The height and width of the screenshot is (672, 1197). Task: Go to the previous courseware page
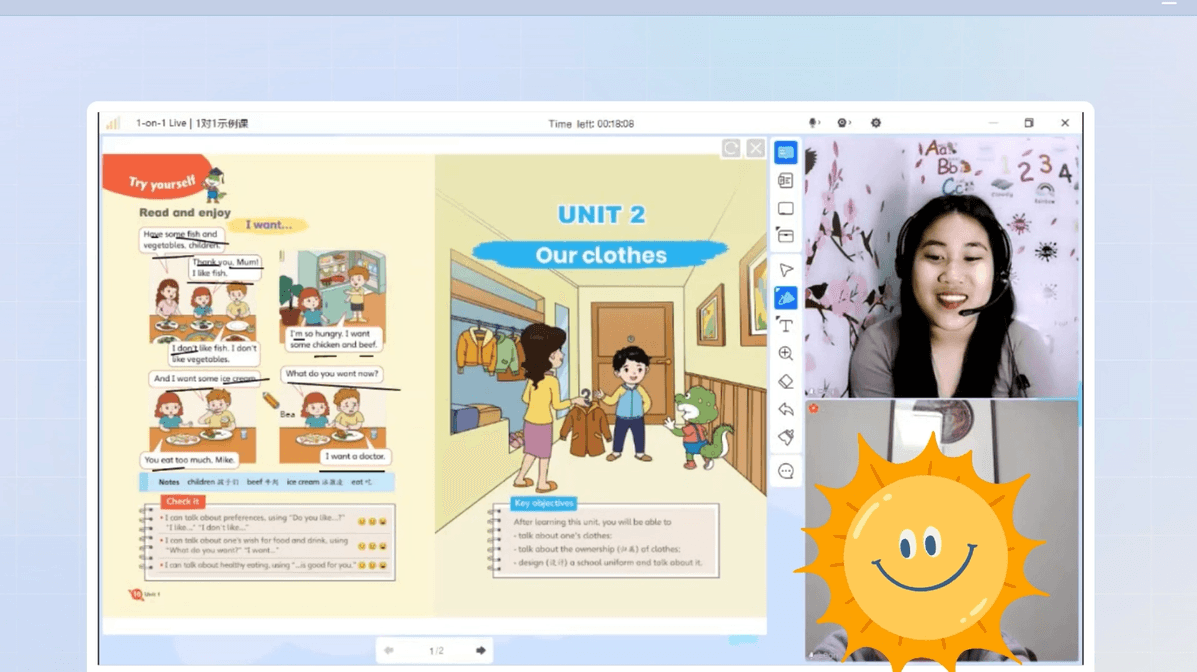pos(389,651)
